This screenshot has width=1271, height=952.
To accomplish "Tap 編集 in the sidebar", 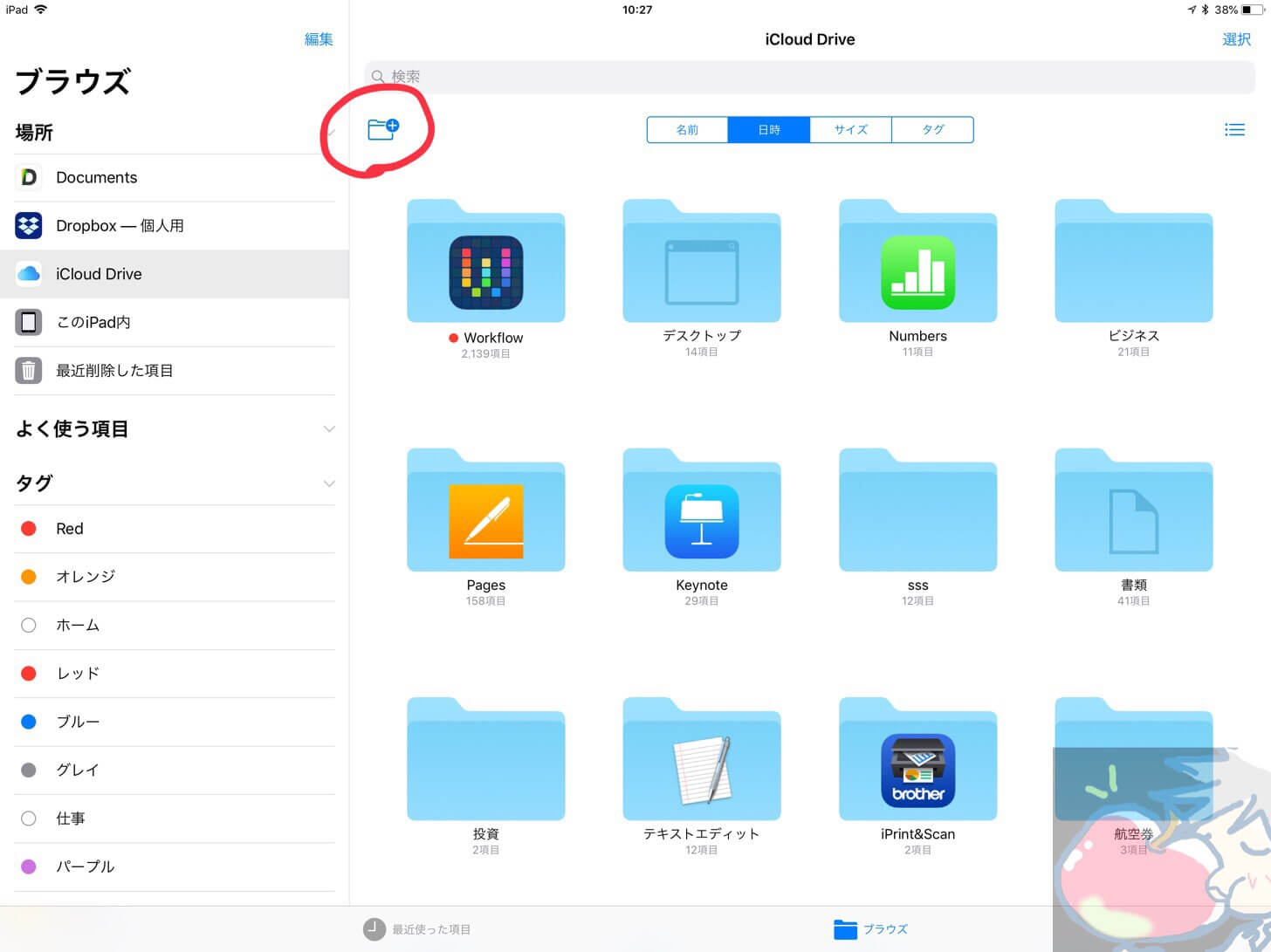I will click(319, 39).
